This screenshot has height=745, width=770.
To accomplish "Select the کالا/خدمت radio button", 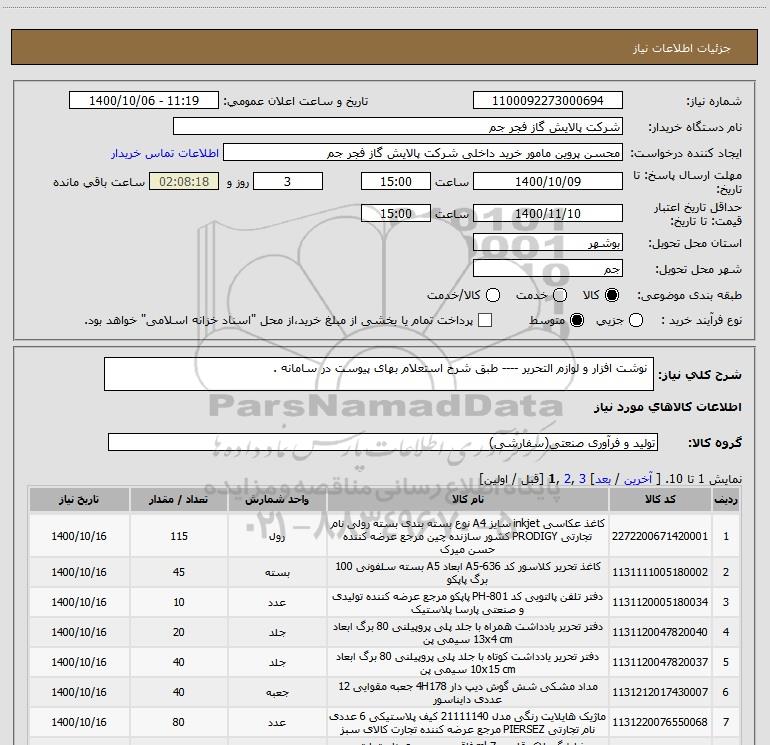I will point(493,295).
